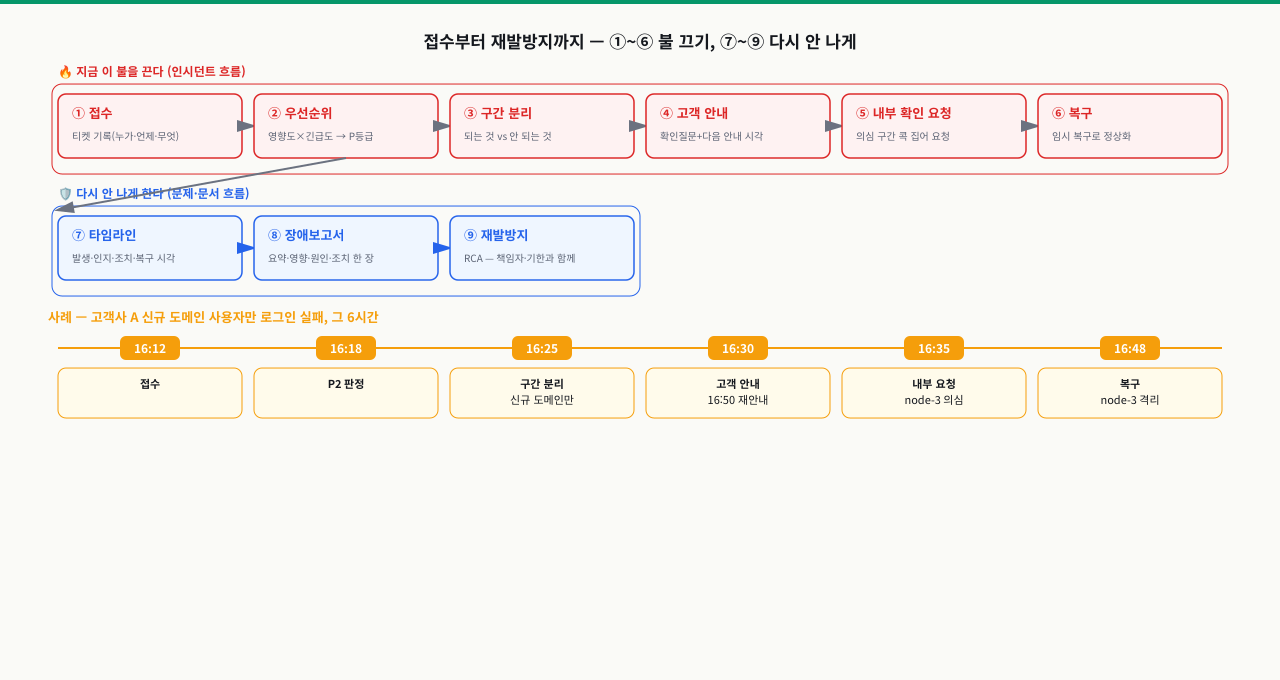Select the 16:30 timeline marker
1280x680 pixels.
(738, 348)
